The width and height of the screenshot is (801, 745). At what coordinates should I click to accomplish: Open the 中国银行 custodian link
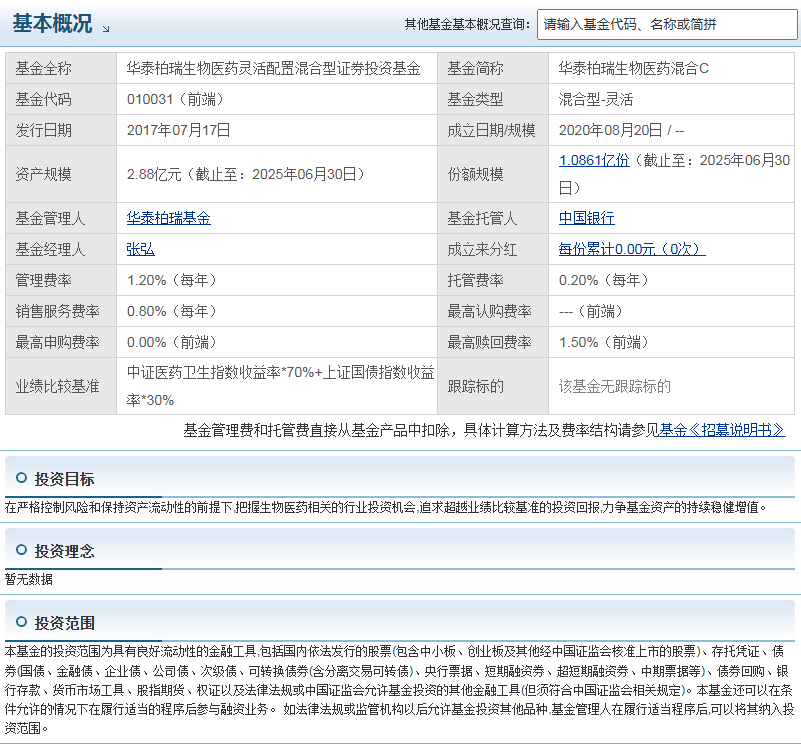586,218
